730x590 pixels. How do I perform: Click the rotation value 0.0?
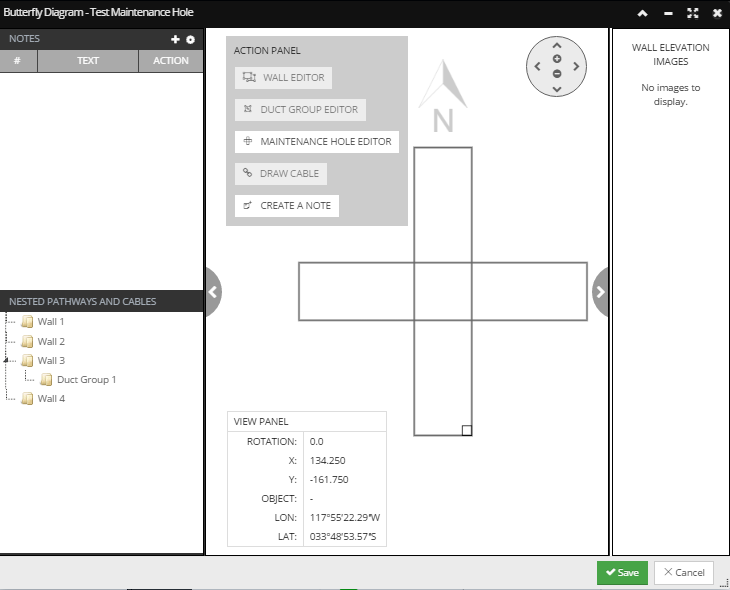tap(317, 442)
